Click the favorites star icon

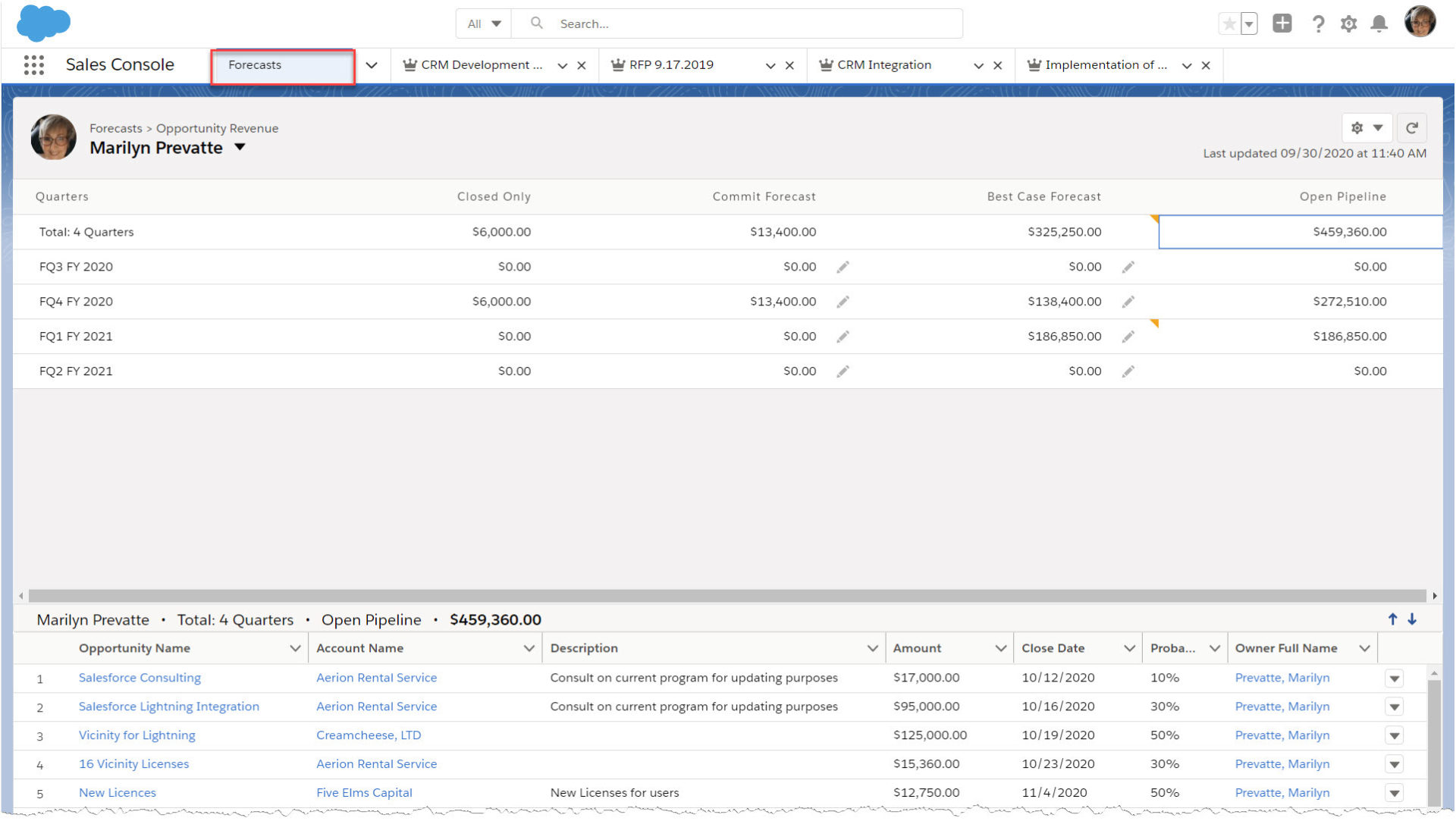point(1228,24)
